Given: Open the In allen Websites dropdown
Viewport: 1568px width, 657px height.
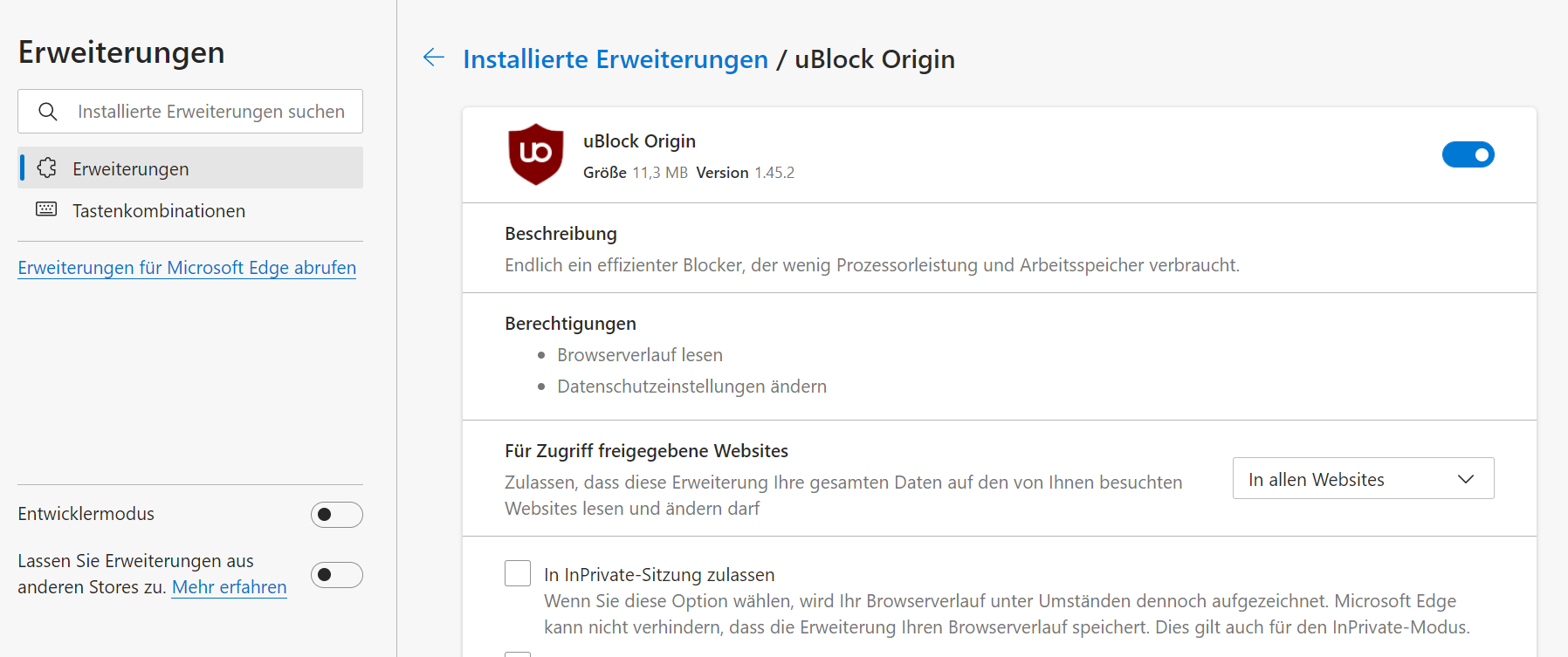Looking at the screenshot, I should pyautogui.click(x=1362, y=479).
